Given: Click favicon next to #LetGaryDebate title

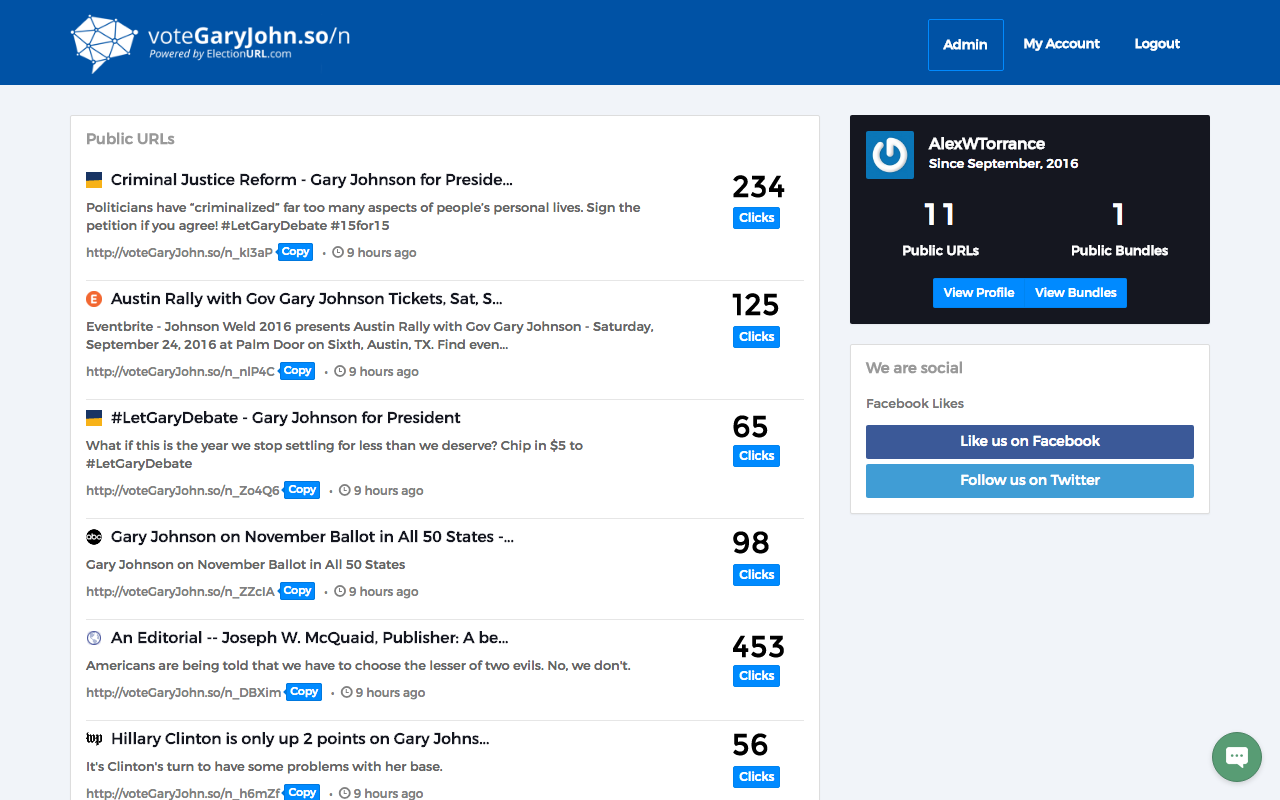Looking at the screenshot, I should pyautogui.click(x=94, y=418).
